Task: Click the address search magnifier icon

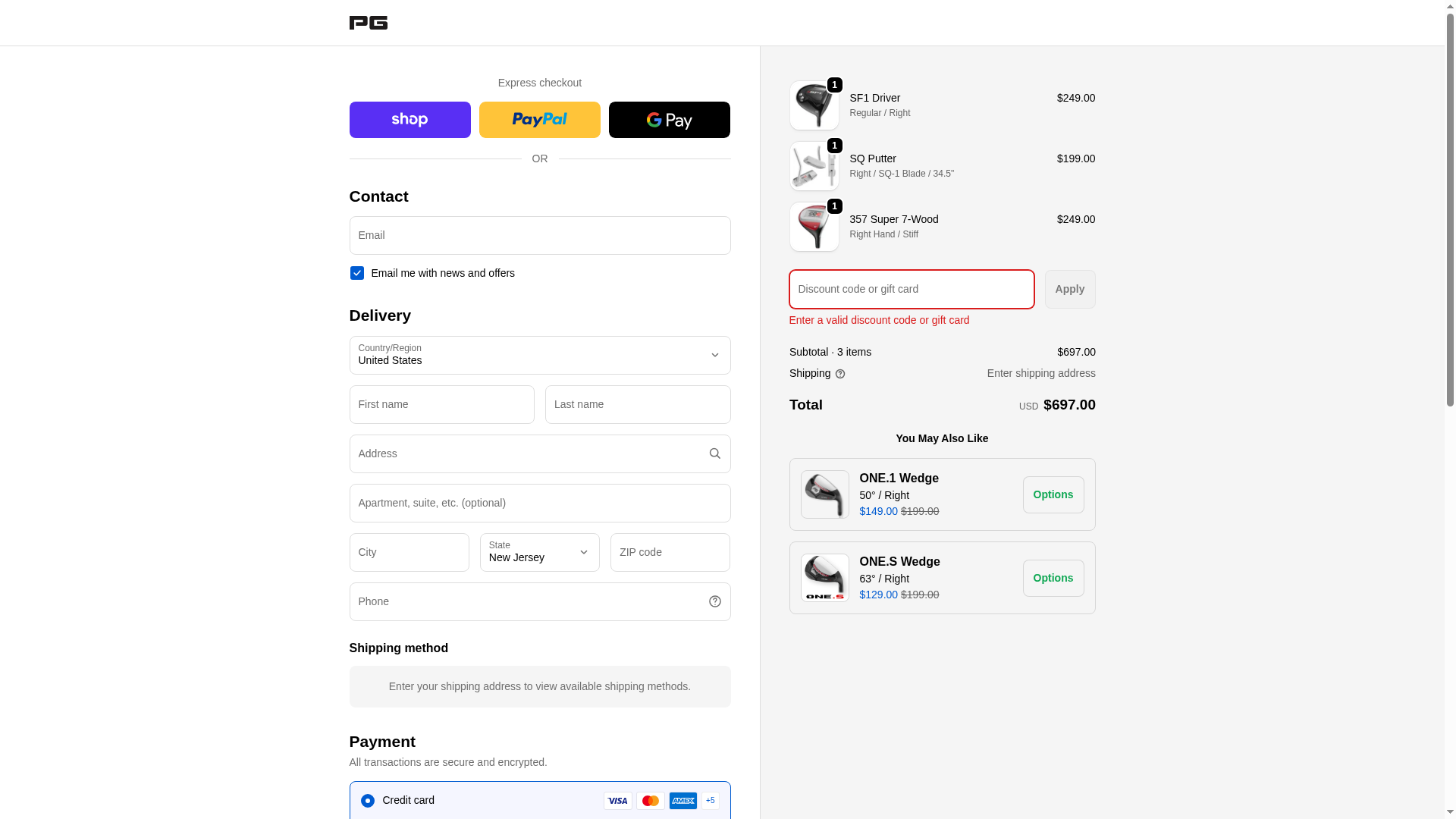Action: pyautogui.click(x=714, y=453)
